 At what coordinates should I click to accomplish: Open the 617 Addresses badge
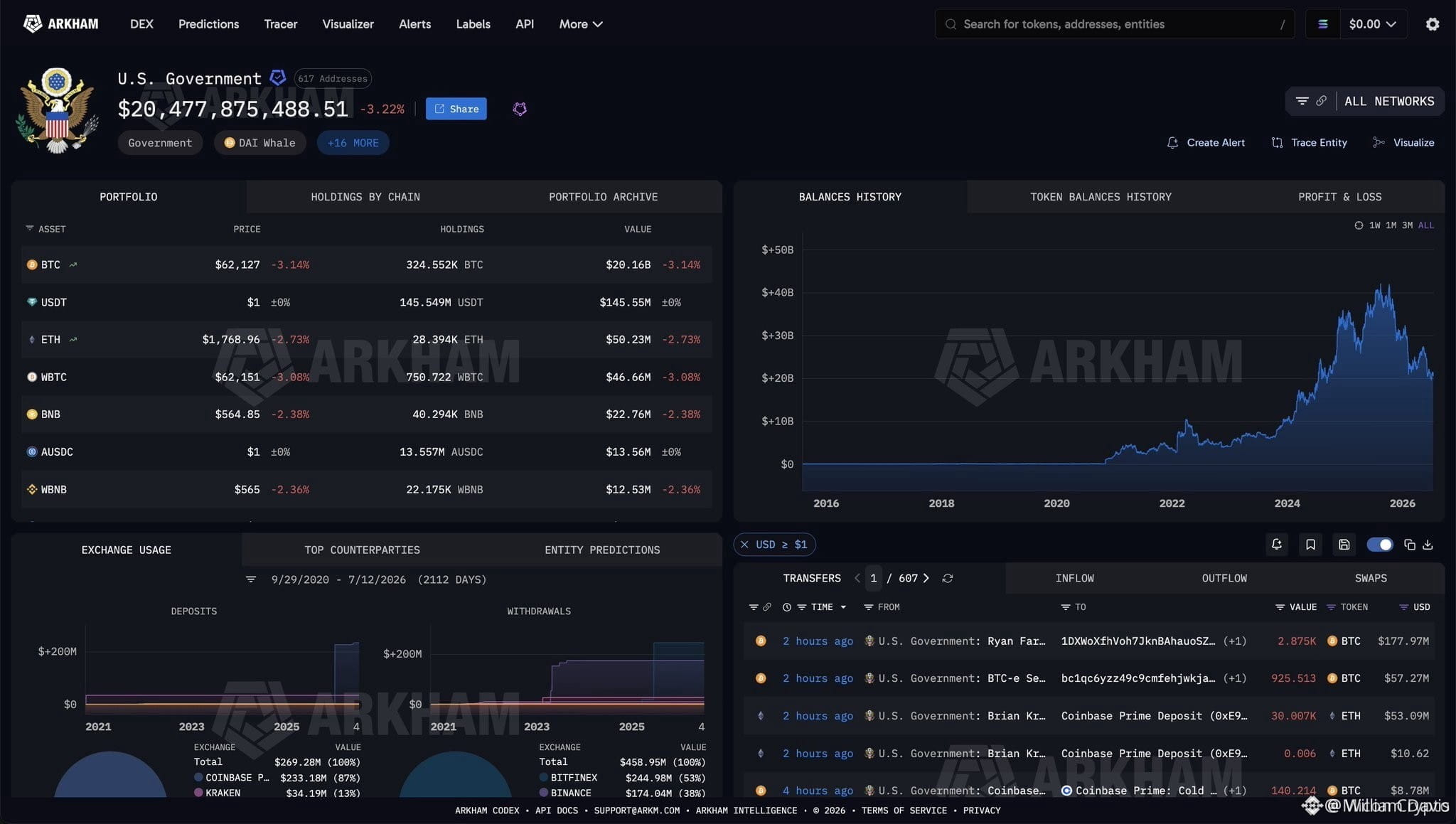(x=333, y=78)
